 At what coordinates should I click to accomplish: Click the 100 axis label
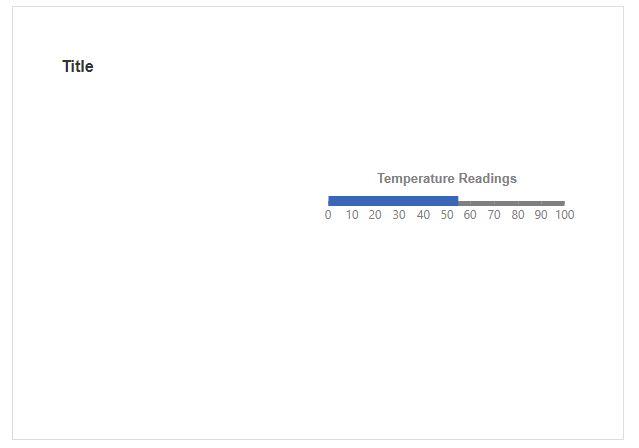565,215
